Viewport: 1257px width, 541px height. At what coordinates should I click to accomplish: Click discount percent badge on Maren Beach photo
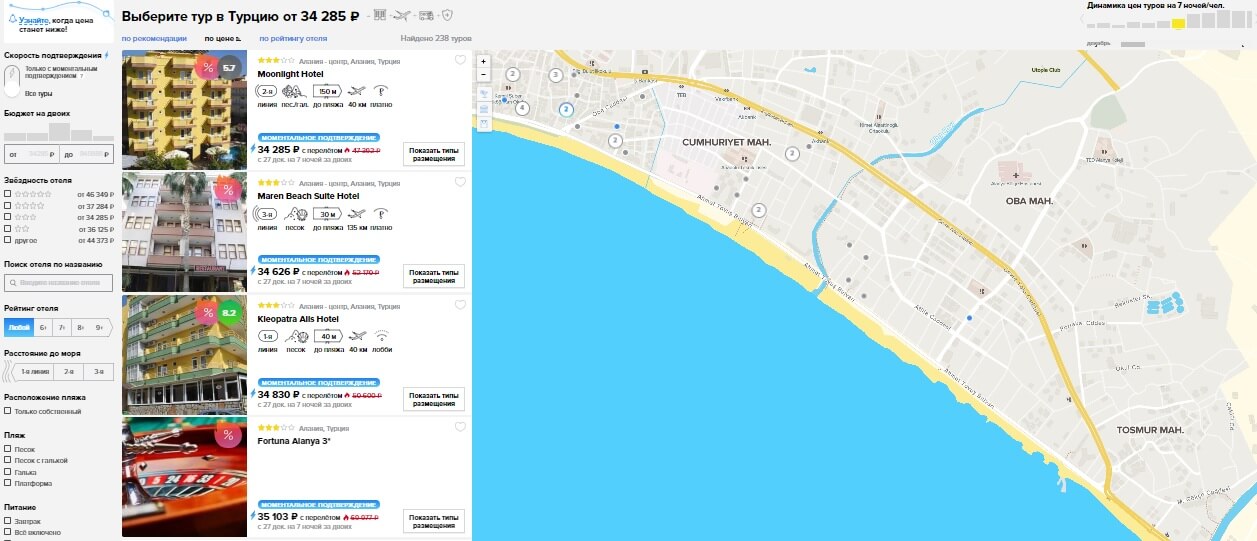click(x=228, y=190)
